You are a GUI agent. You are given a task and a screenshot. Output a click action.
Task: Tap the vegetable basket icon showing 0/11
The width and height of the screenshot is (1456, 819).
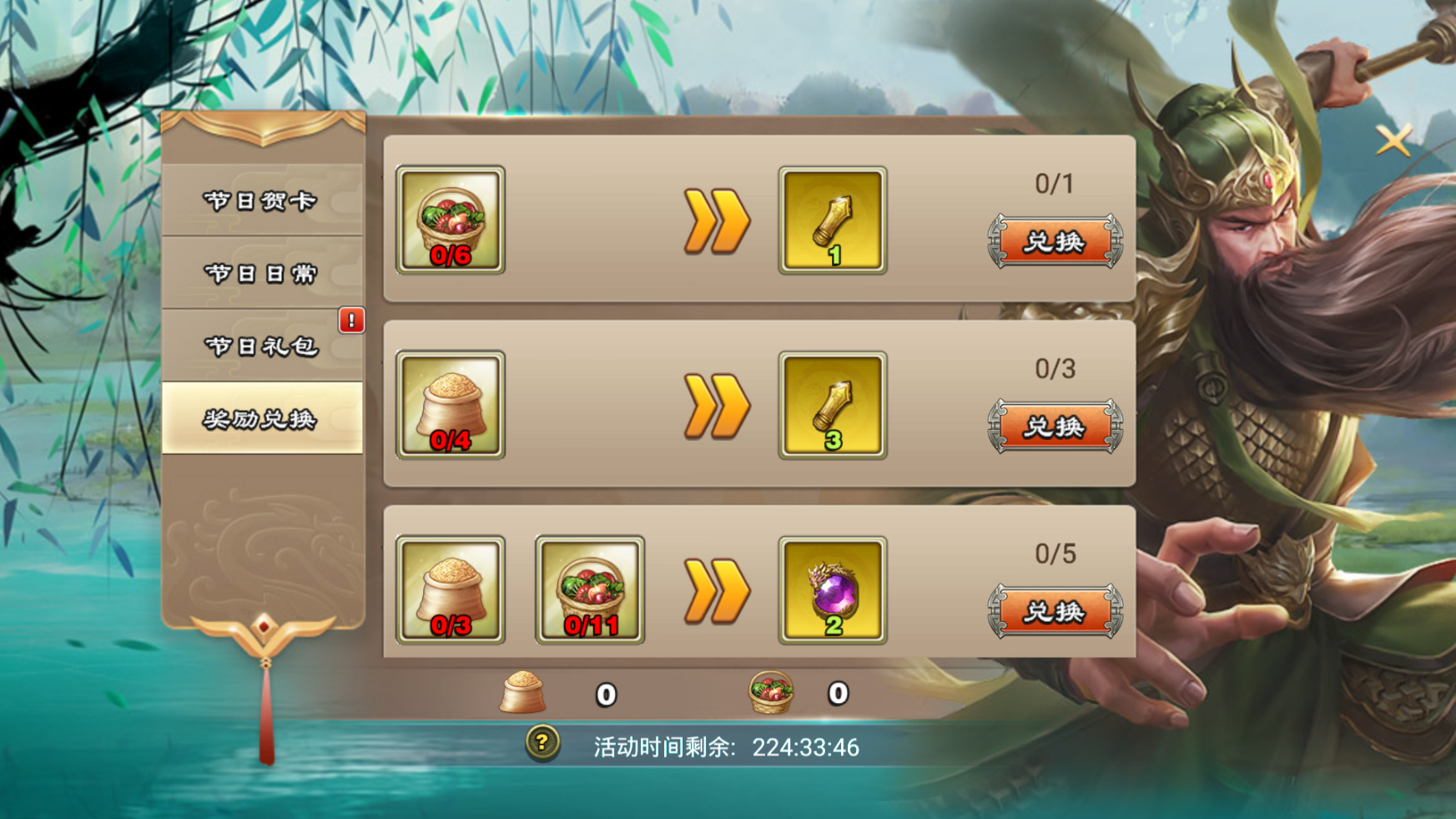click(x=590, y=590)
